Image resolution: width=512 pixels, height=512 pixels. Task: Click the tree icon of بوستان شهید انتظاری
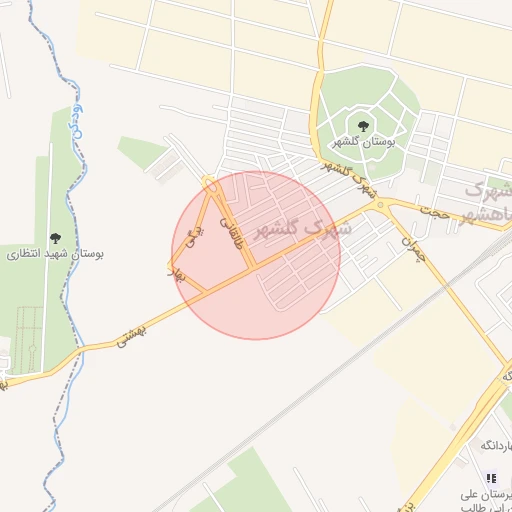pyautogui.click(x=55, y=238)
